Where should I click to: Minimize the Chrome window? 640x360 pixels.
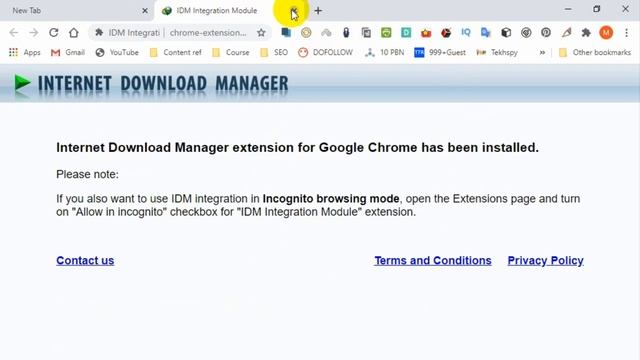(x=568, y=9)
